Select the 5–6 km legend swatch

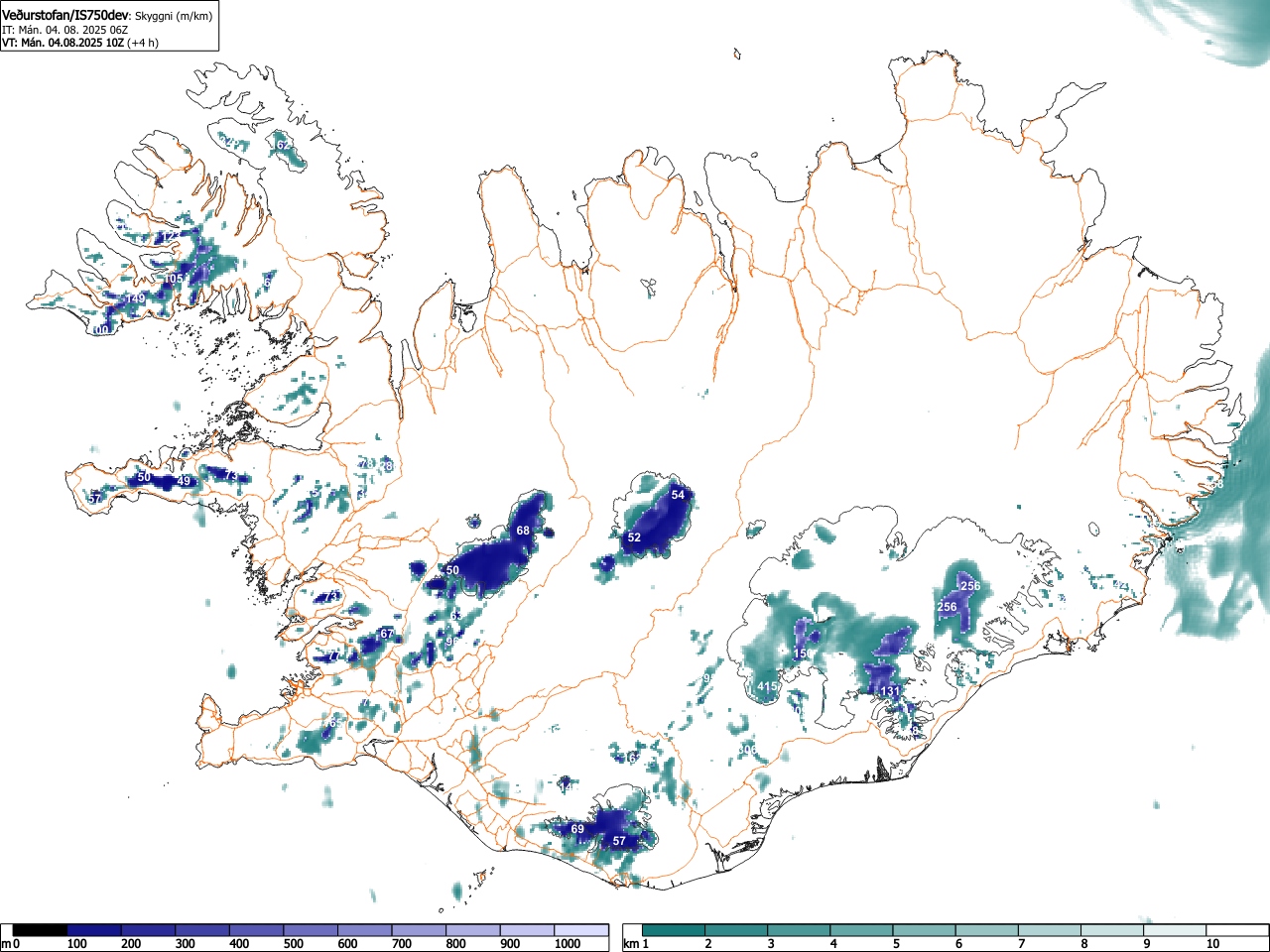point(925,930)
